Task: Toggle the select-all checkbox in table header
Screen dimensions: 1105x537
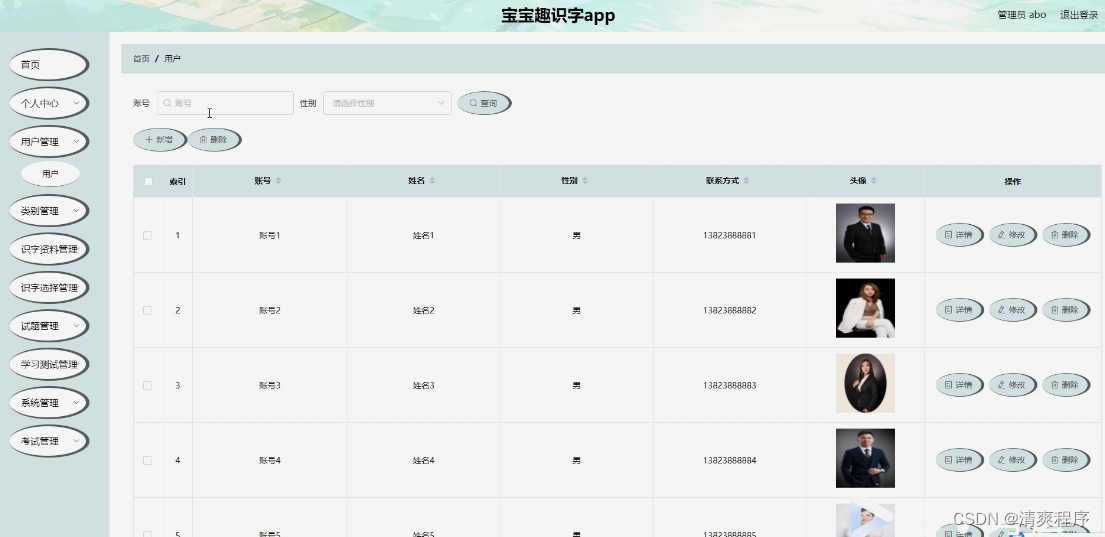Action: (x=148, y=181)
